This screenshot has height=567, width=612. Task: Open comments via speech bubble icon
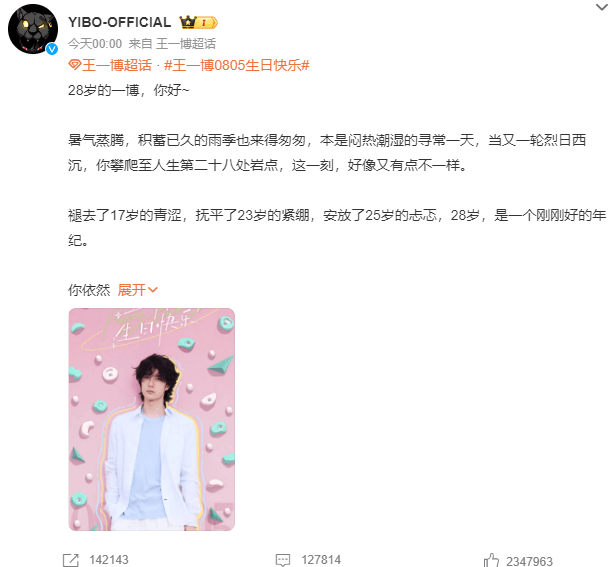283,560
